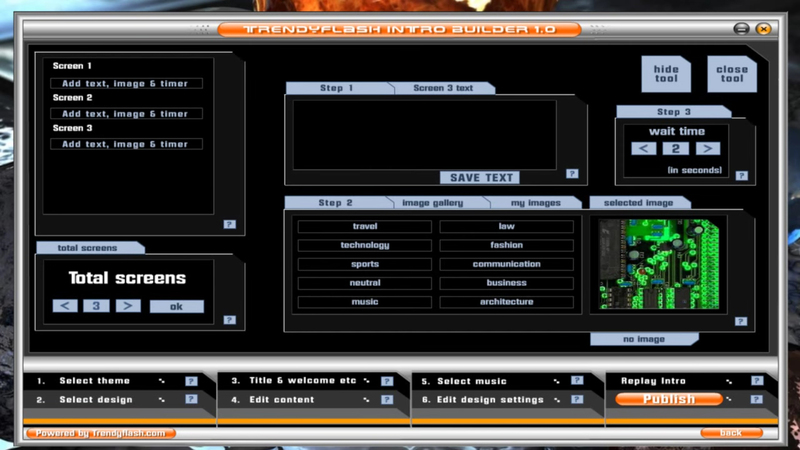
Task: Choose the music image category
Action: click(365, 302)
